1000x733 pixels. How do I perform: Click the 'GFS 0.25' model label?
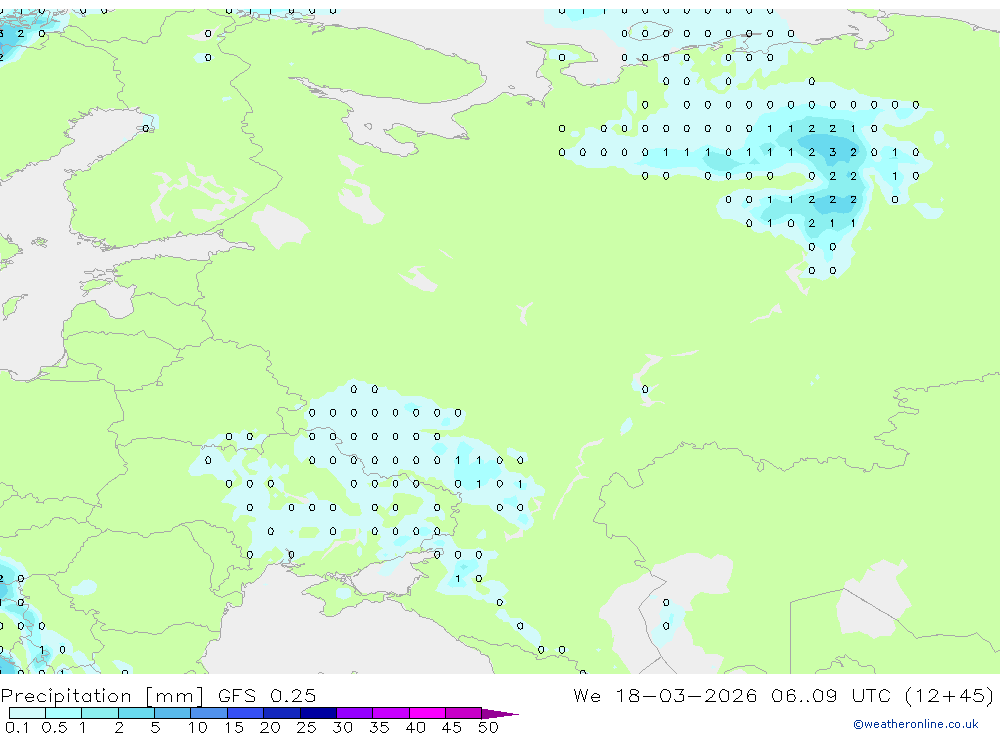267,695
